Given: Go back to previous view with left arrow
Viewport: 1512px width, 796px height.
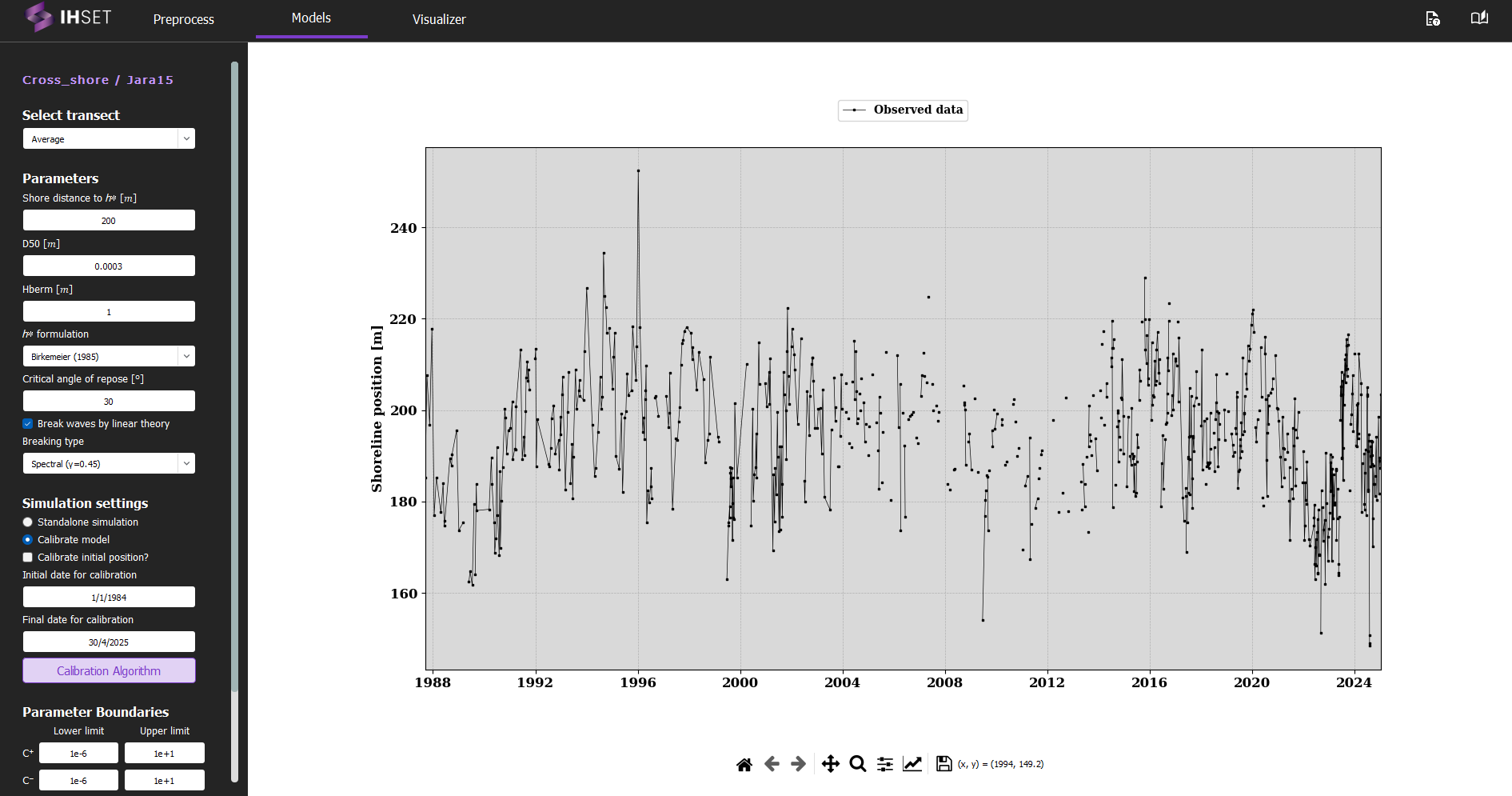Looking at the screenshot, I should (771, 764).
